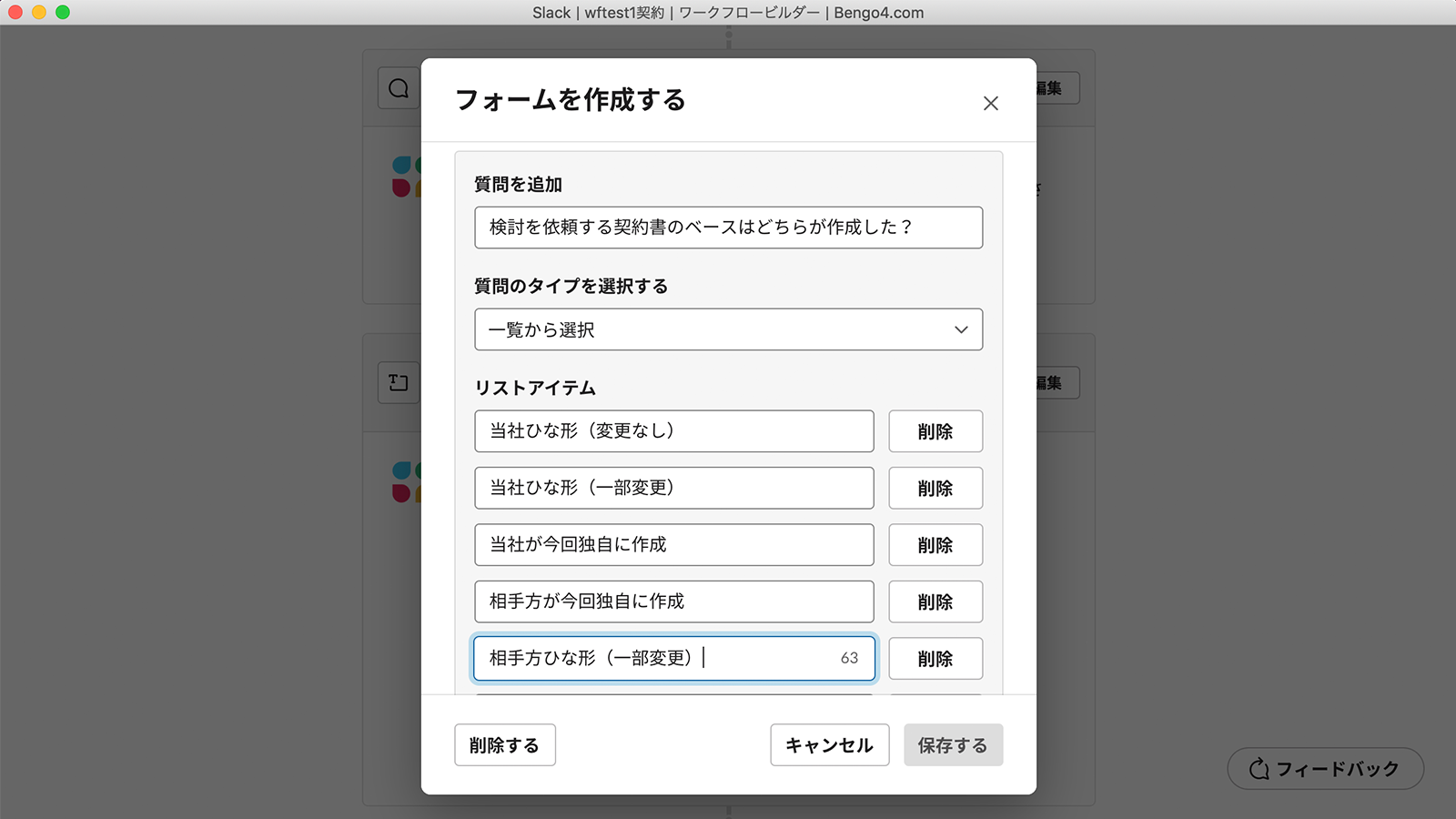The width and height of the screenshot is (1456, 819).
Task: Delete the 当社ひな形（変更なし）list item
Action: [x=935, y=431]
